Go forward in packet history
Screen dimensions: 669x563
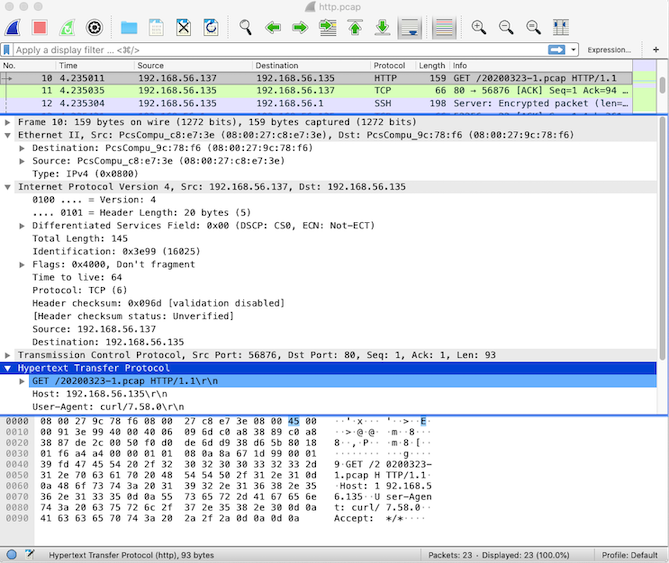coord(300,28)
